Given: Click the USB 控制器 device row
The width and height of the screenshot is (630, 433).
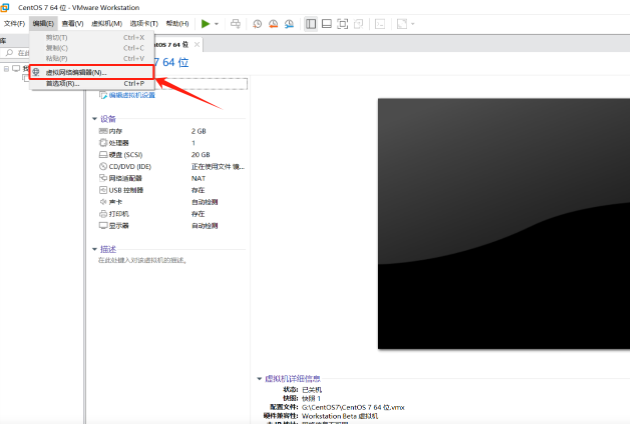Looking at the screenshot, I should tap(172, 190).
